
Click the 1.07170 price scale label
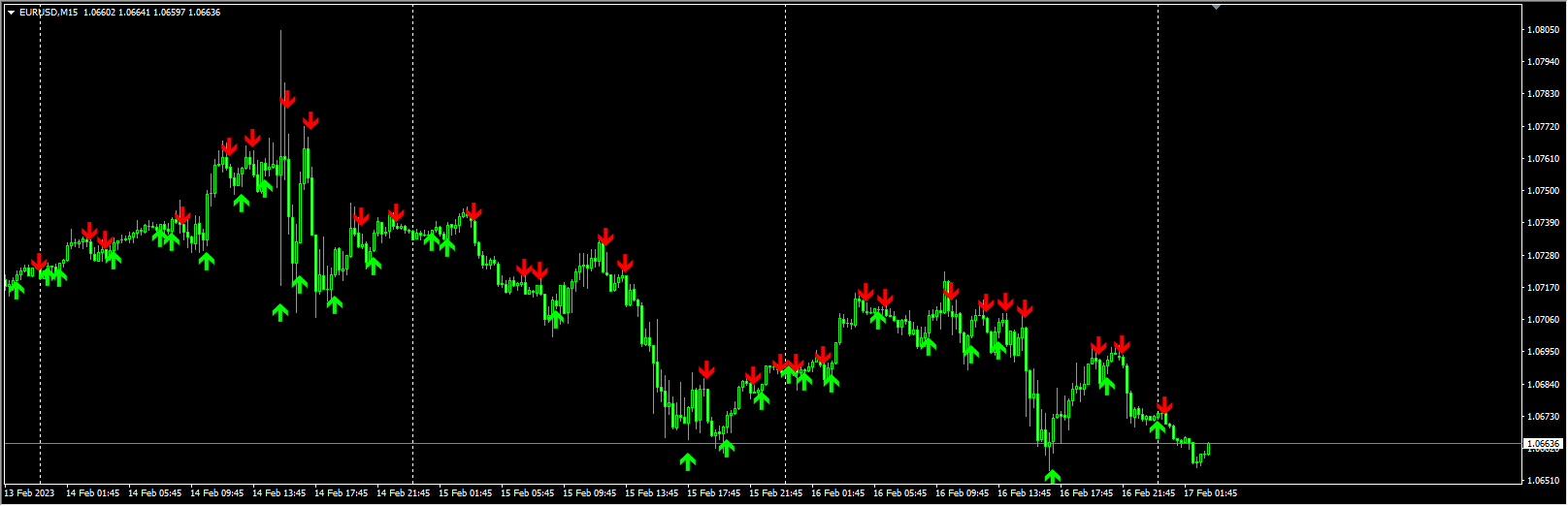pyautogui.click(x=1543, y=288)
